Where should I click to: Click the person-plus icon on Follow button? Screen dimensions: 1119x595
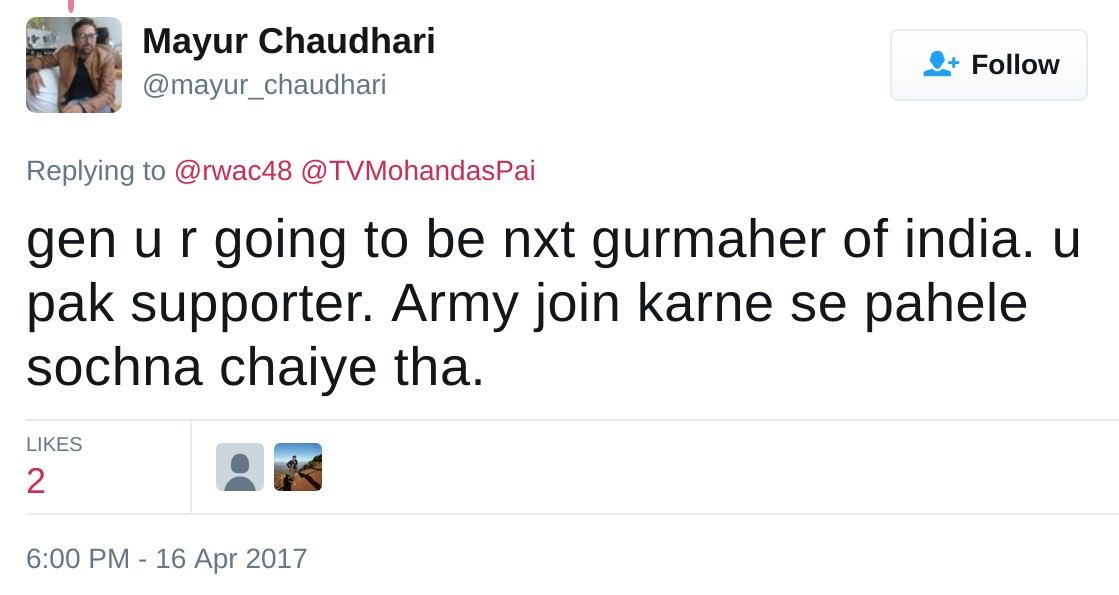(940, 65)
